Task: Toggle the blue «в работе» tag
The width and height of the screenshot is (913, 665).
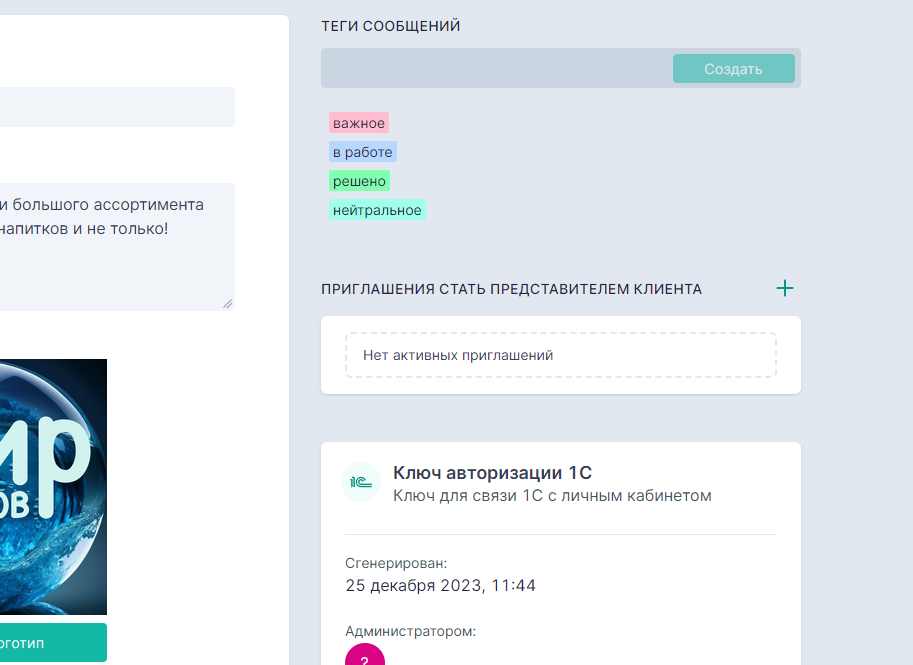Action: 362,151
